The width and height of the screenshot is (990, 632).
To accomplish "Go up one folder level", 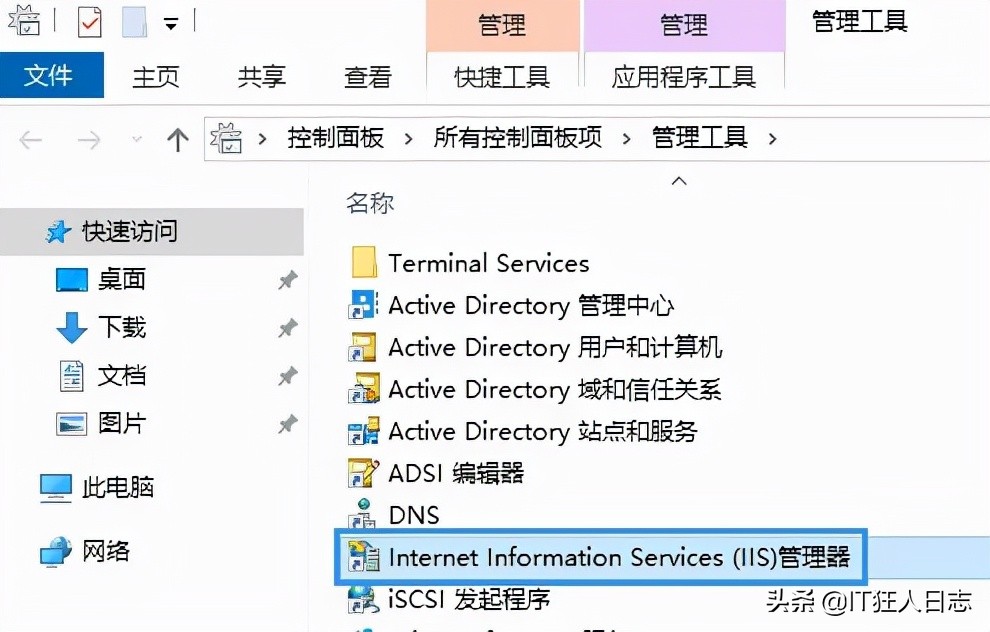I will tap(177, 139).
